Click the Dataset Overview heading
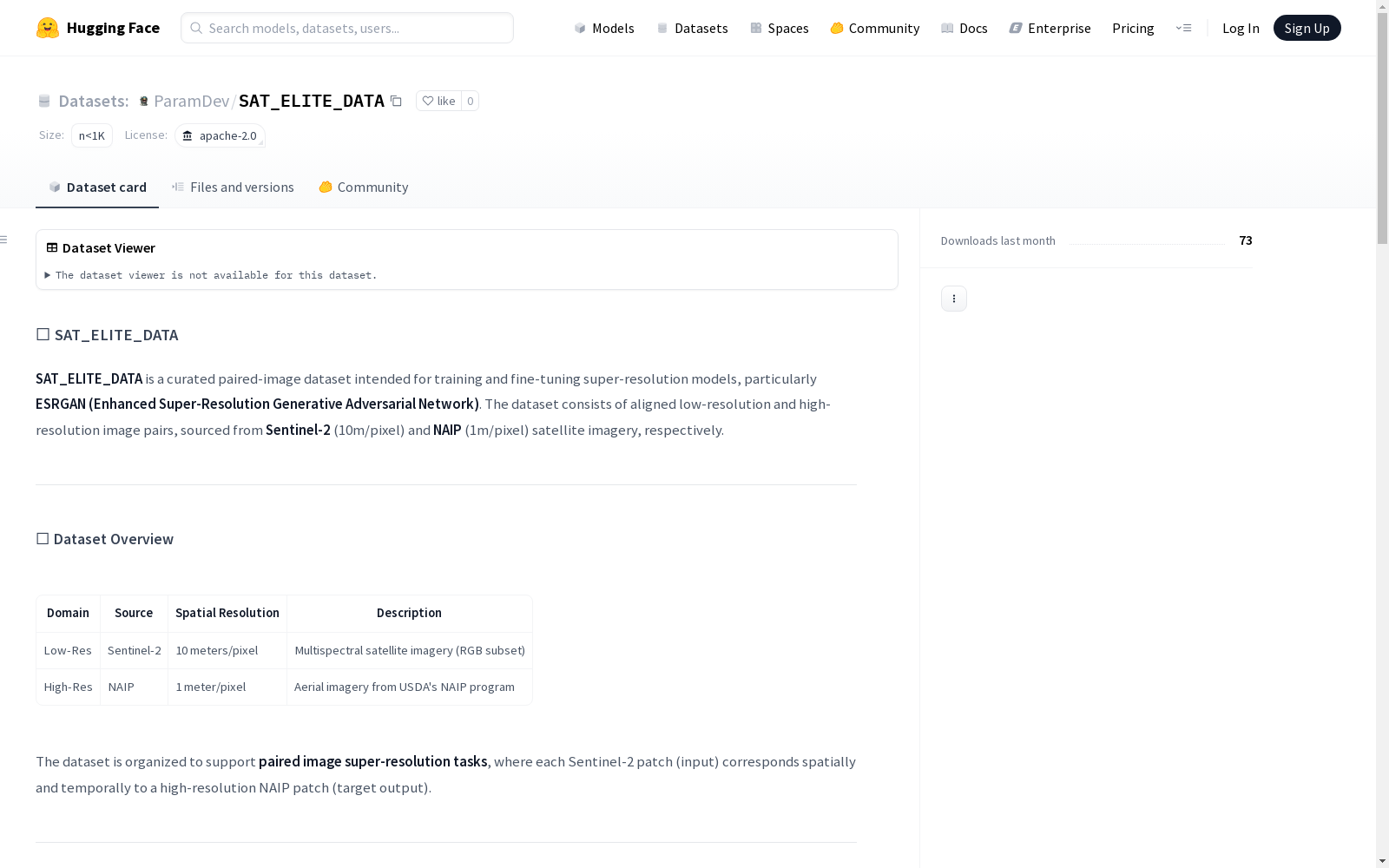This screenshot has width=1389, height=868. (x=114, y=539)
